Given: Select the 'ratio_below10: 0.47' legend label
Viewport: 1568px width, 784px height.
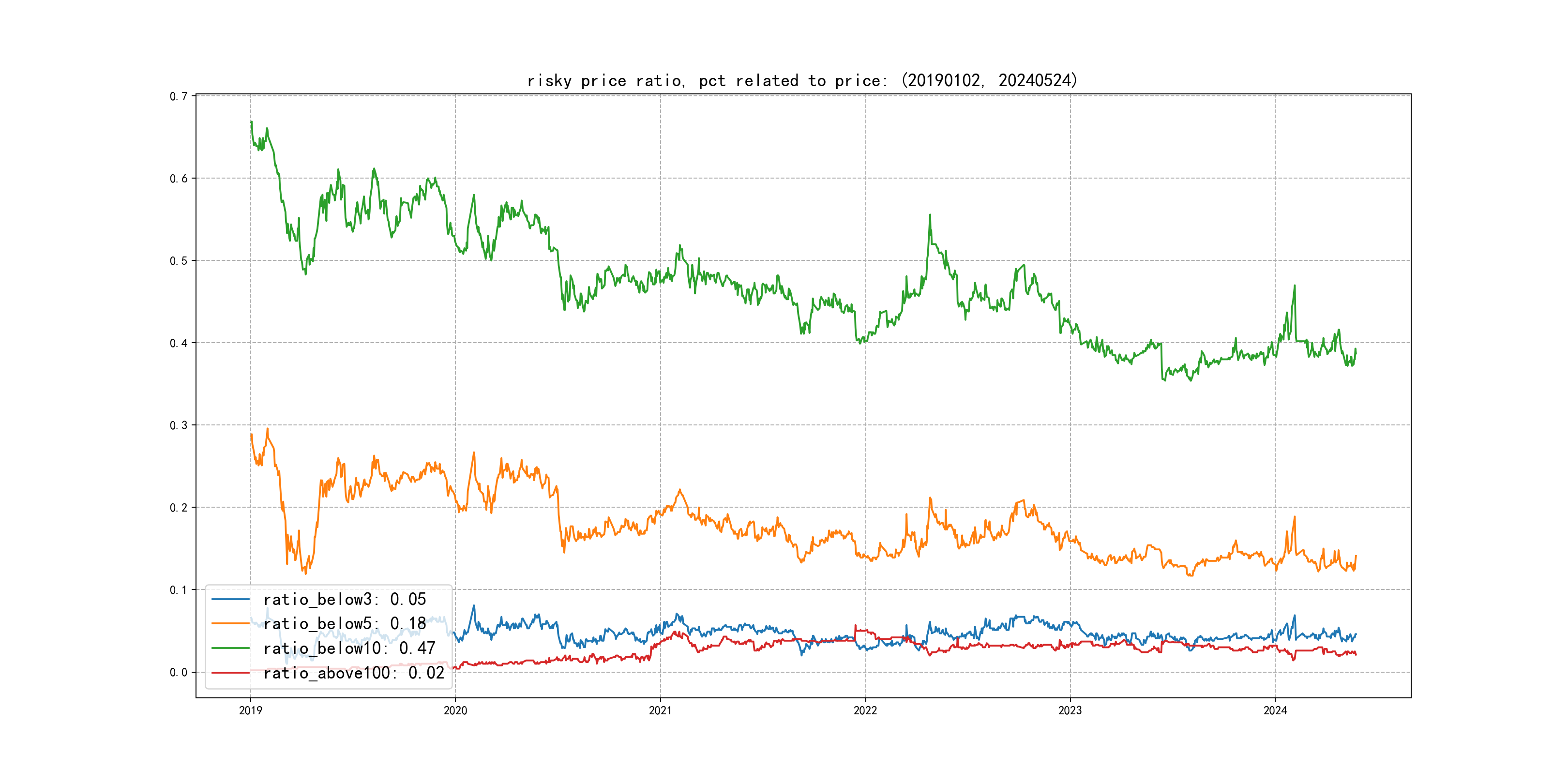Looking at the screenshot, I should coord(349,648).
